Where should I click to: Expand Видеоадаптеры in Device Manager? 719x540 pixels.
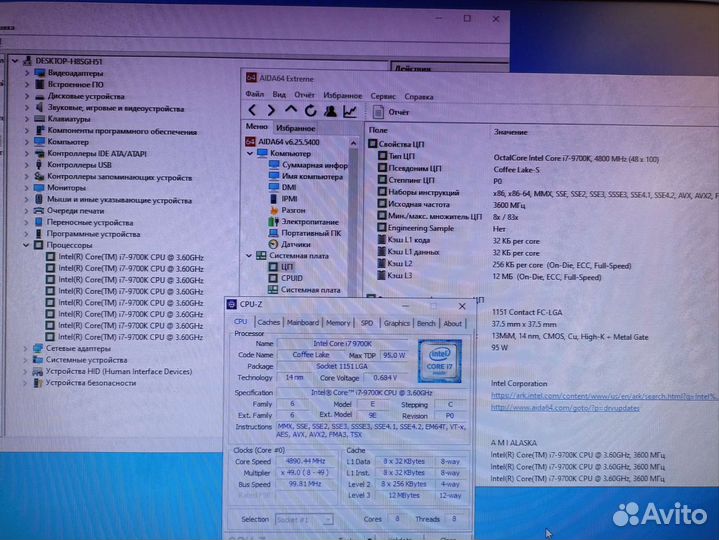(27, 72)
